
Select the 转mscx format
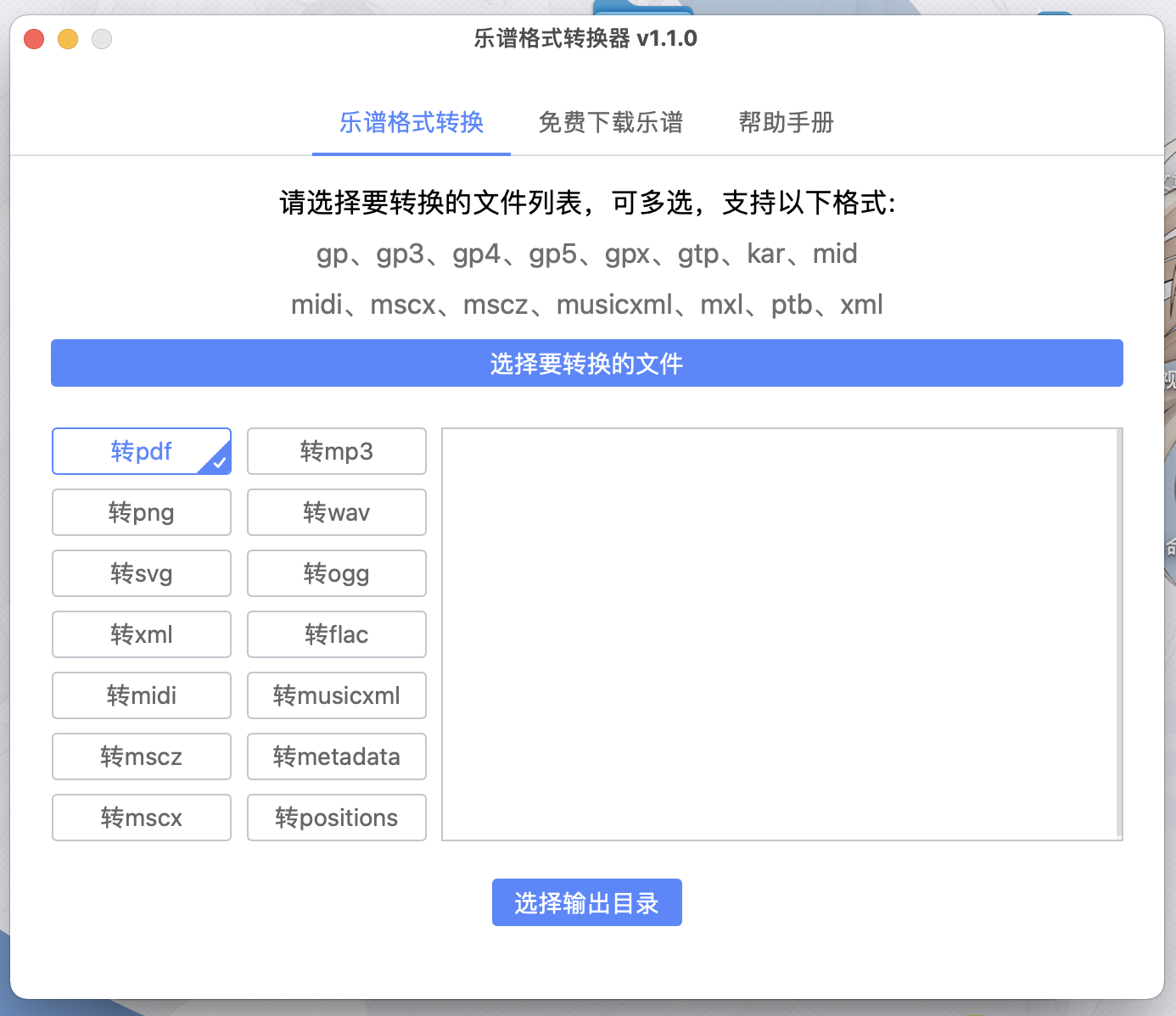(x=141, y=818)
